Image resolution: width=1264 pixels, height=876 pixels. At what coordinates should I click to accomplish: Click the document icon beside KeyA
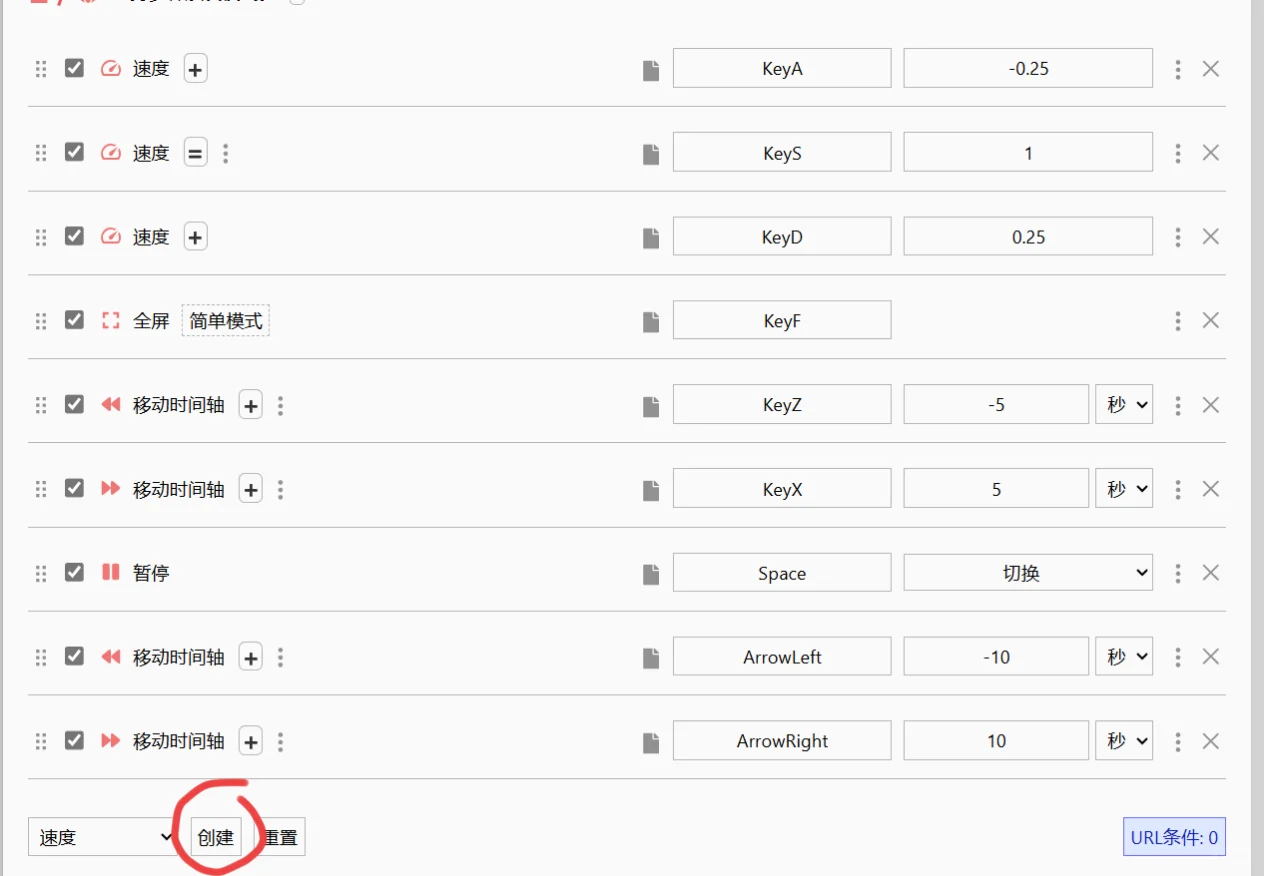click(651, 70)
